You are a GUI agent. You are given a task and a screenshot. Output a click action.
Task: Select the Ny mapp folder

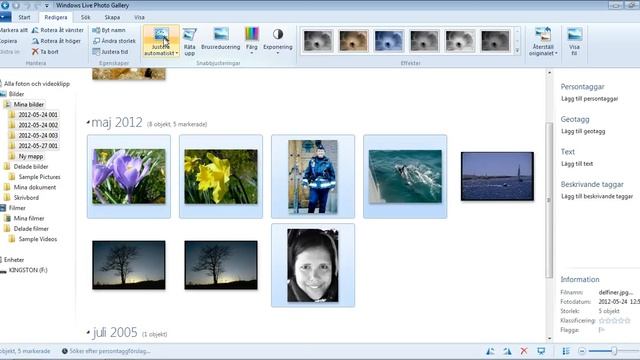pyautogui.click(x=31, y=156)
